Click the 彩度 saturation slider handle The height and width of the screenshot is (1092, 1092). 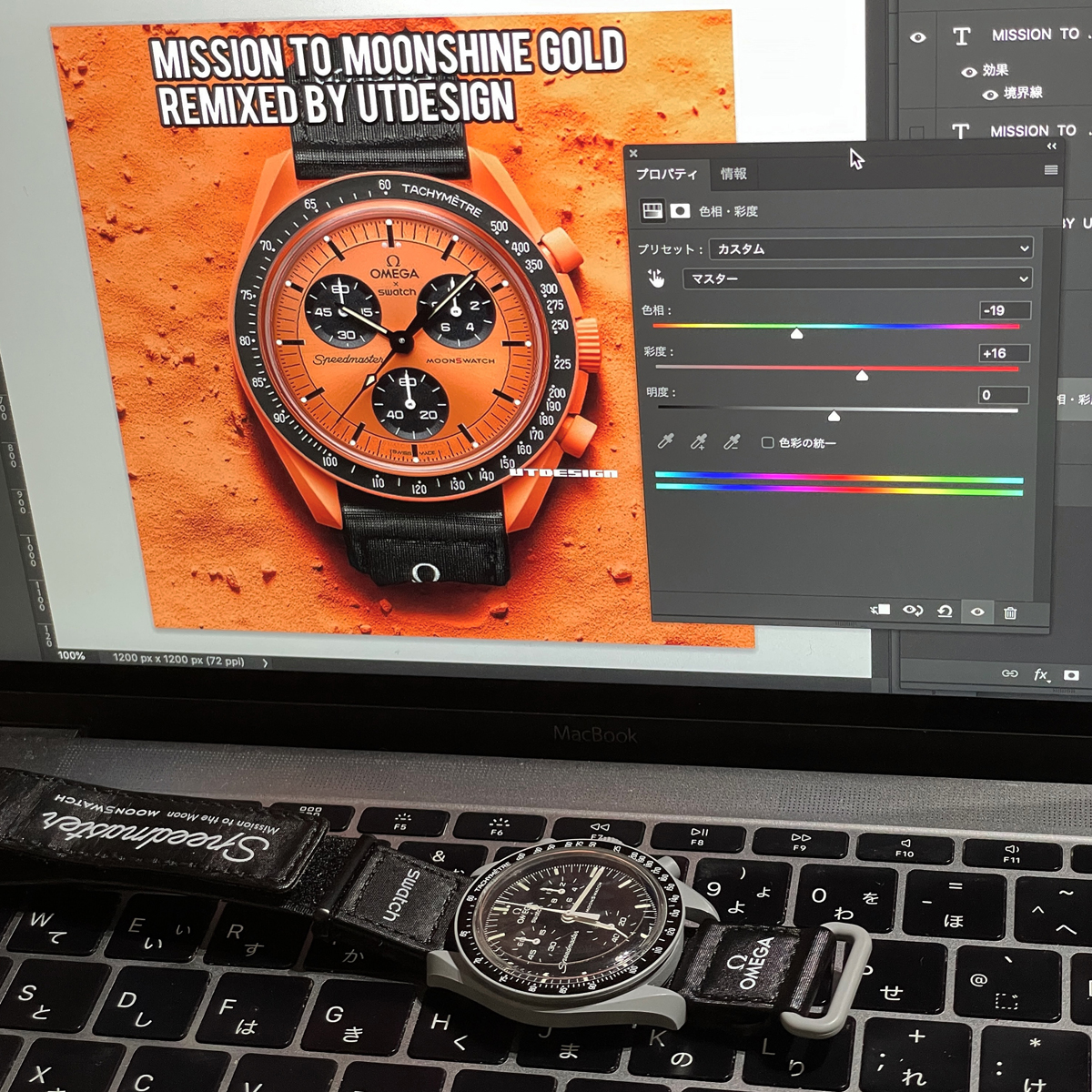coord(862,373)
